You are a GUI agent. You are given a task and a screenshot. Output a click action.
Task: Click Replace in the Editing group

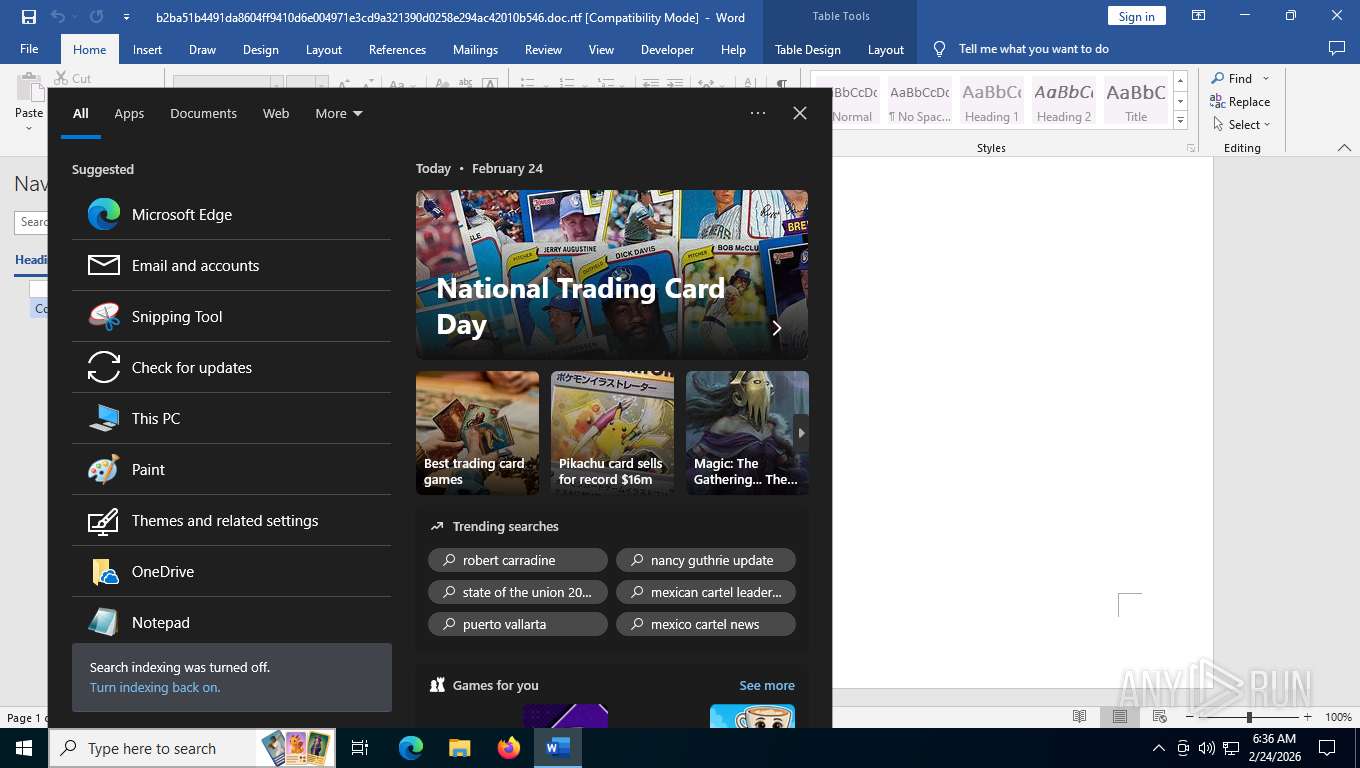click(1240, 101)
